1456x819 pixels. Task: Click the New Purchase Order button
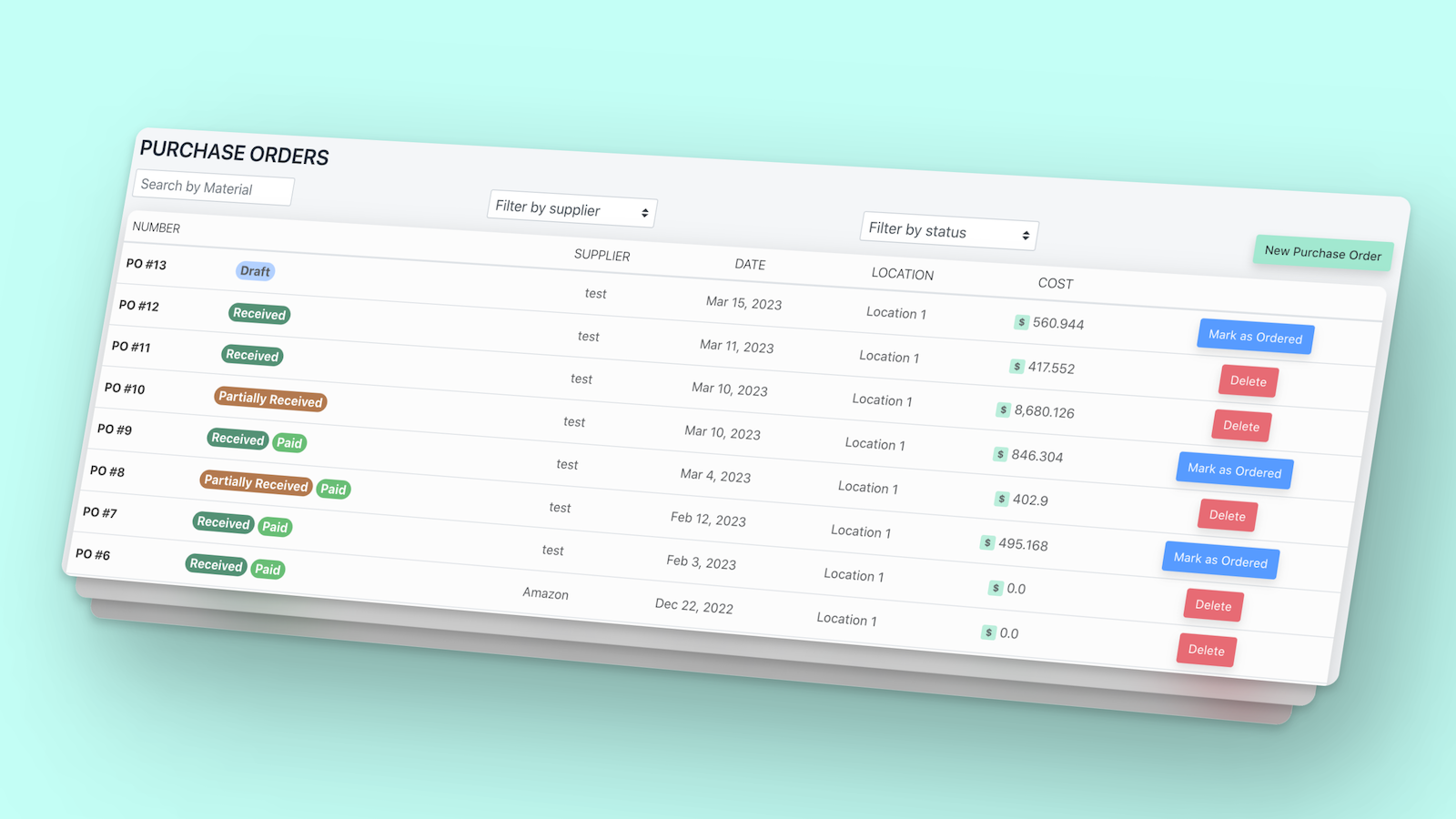1321,252
